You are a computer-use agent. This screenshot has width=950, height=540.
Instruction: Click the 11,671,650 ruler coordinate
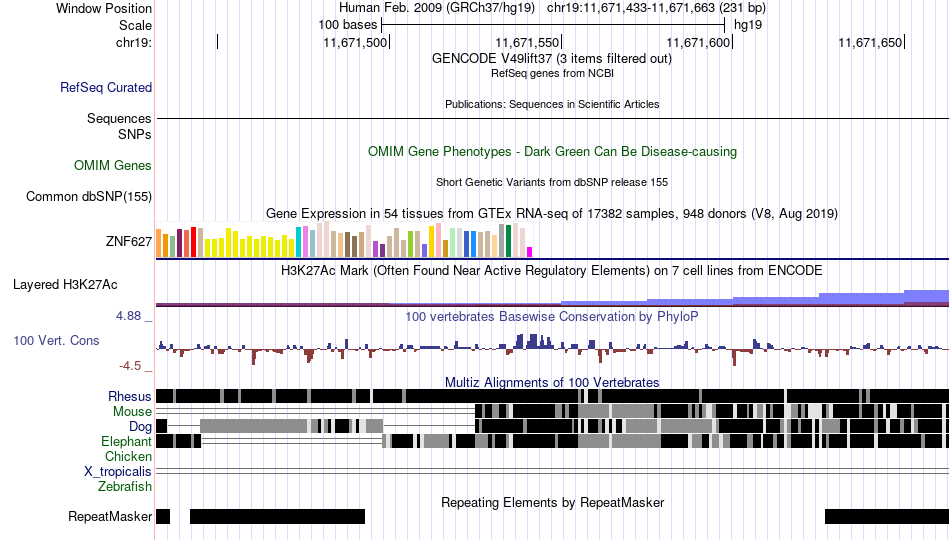pyautogui.click(x=871, y=42)
